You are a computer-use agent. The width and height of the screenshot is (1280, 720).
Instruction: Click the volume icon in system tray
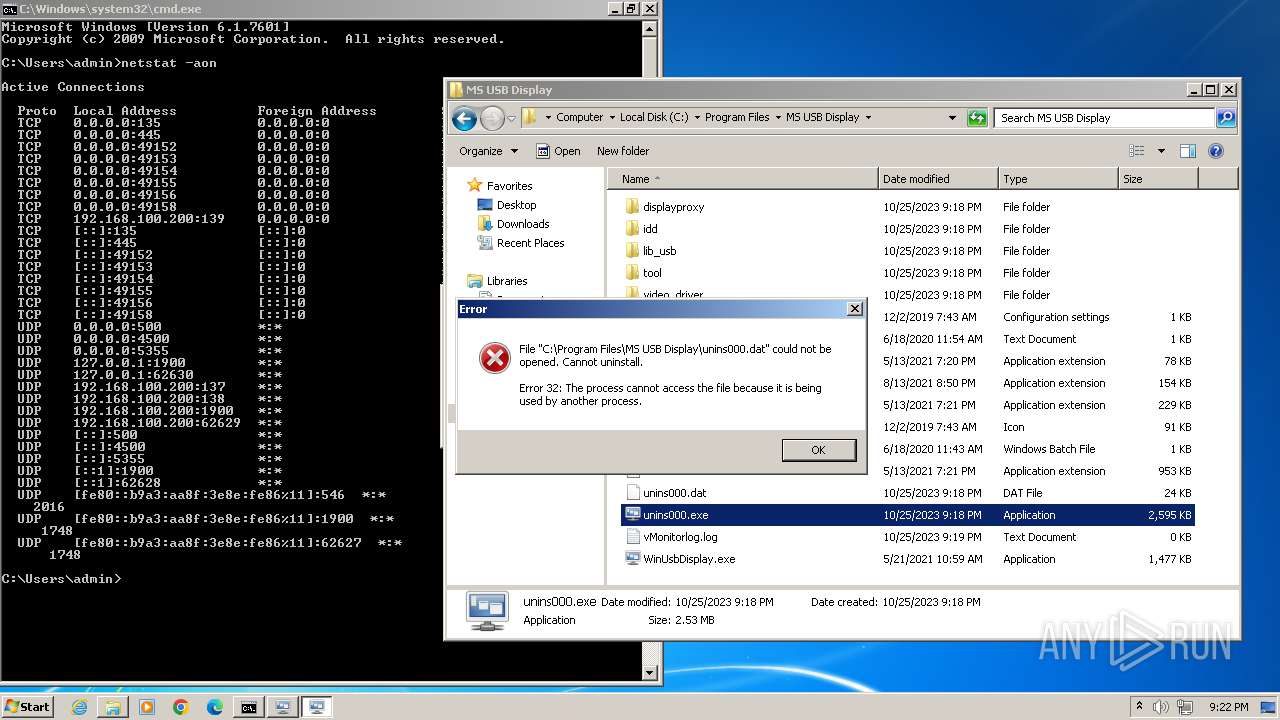pos(1161,707)
